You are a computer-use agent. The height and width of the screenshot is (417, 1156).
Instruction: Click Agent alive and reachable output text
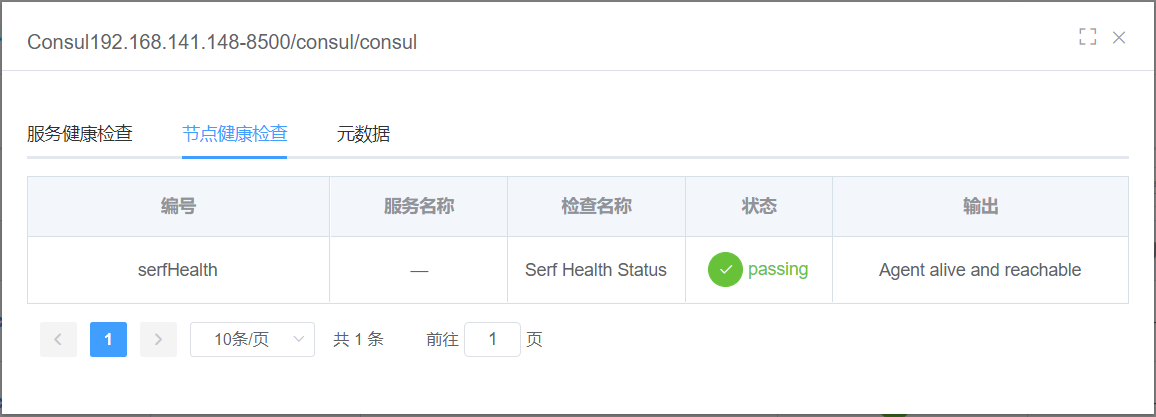coord(981,270)
